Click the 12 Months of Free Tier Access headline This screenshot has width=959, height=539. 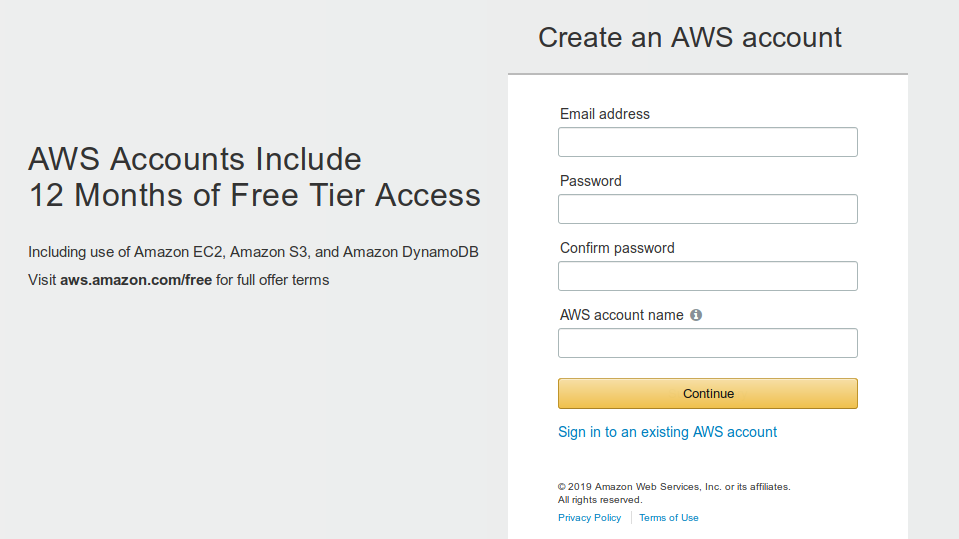(x=254, y=195)
